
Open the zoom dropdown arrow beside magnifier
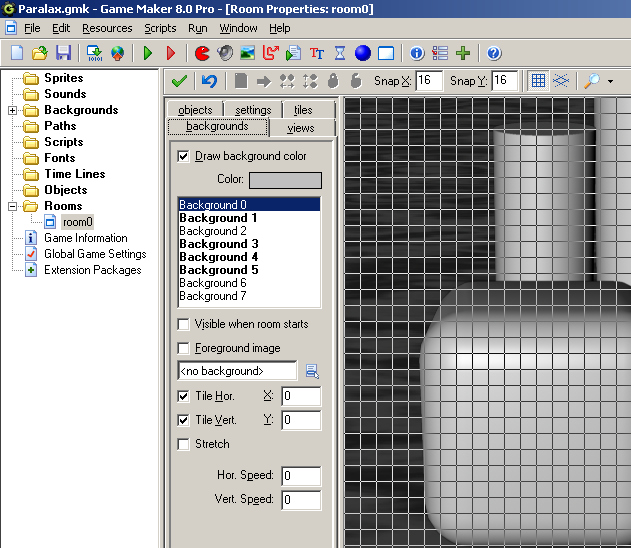click(x=610, y=81)
